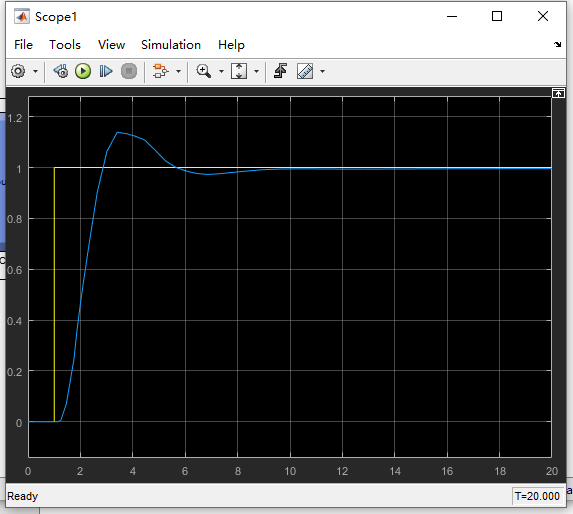The image size is (573, 514).
Task: Open the Triggers icon
Action: [x=280, y=71]
